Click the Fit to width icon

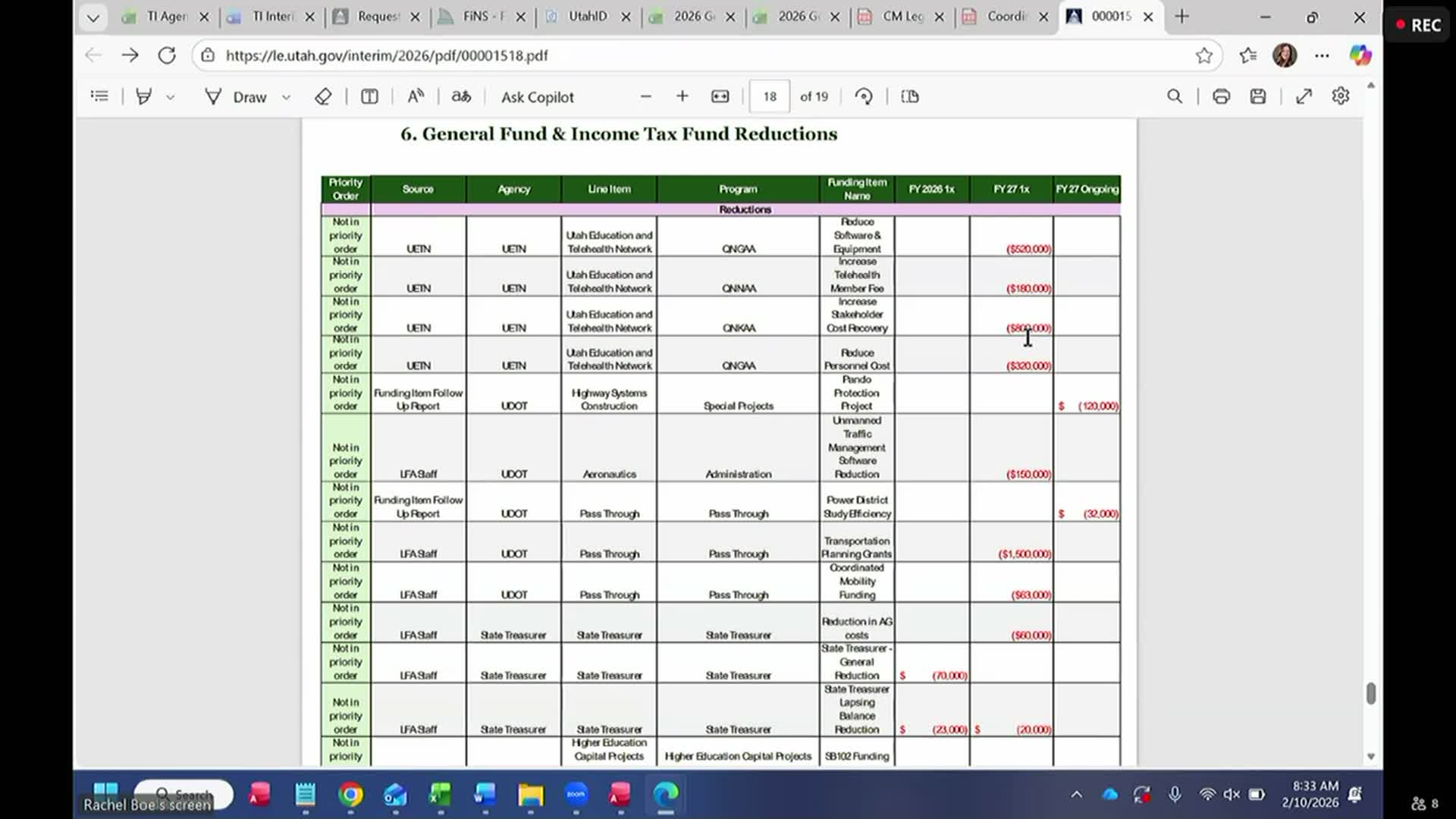click(x=720, y=96)
